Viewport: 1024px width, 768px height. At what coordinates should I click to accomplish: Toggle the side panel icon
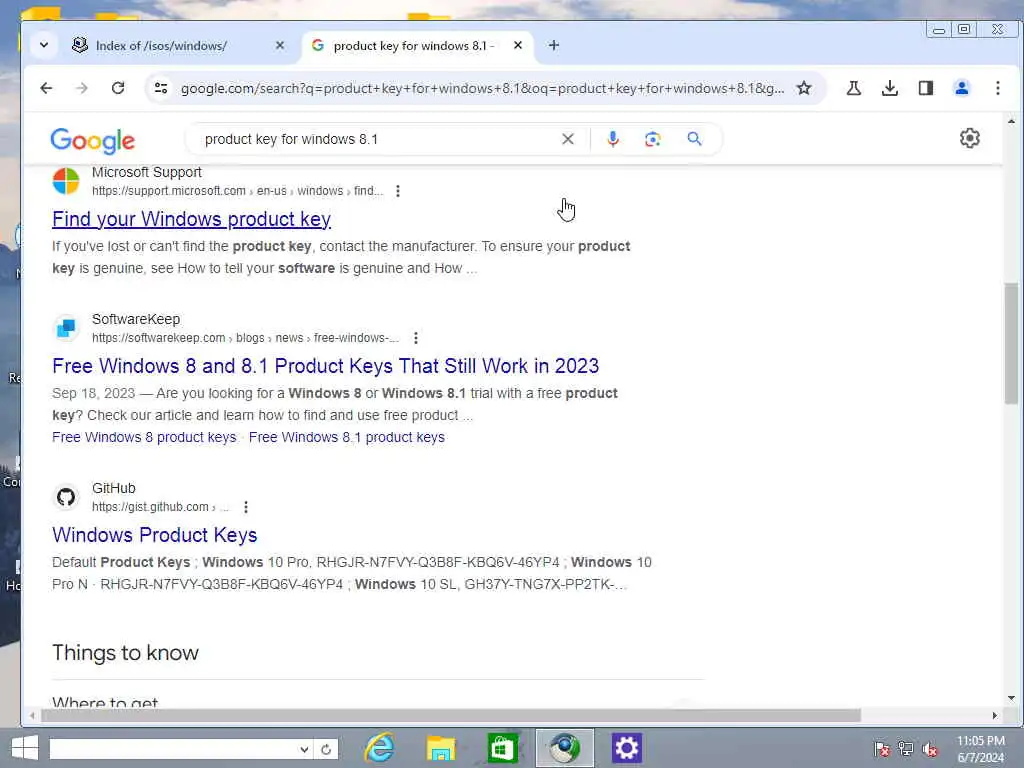[925, 88]
